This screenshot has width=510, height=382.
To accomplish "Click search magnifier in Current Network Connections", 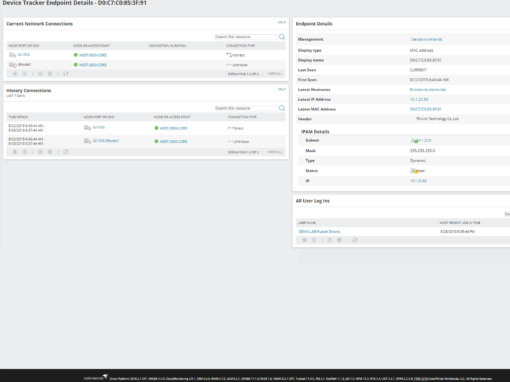I will 282,37.
